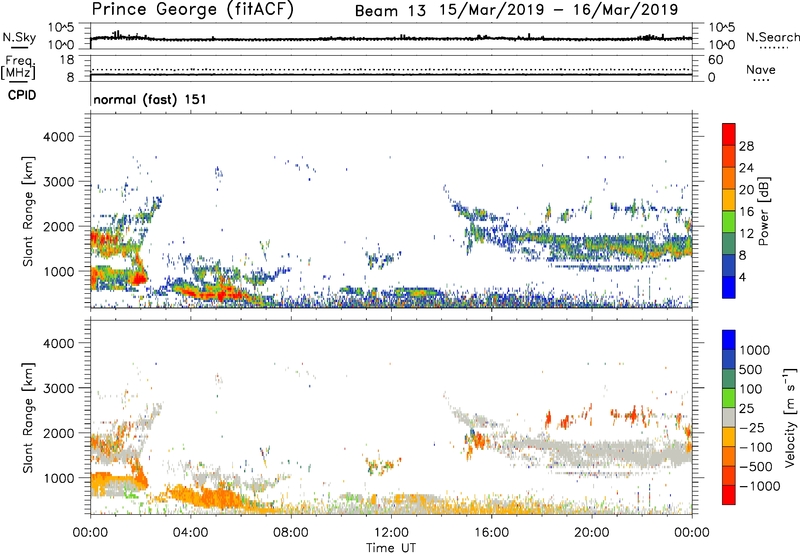Click the "Time UT" axis title
The height and width of the screenshot is (554, 800).
click(391, 548)
